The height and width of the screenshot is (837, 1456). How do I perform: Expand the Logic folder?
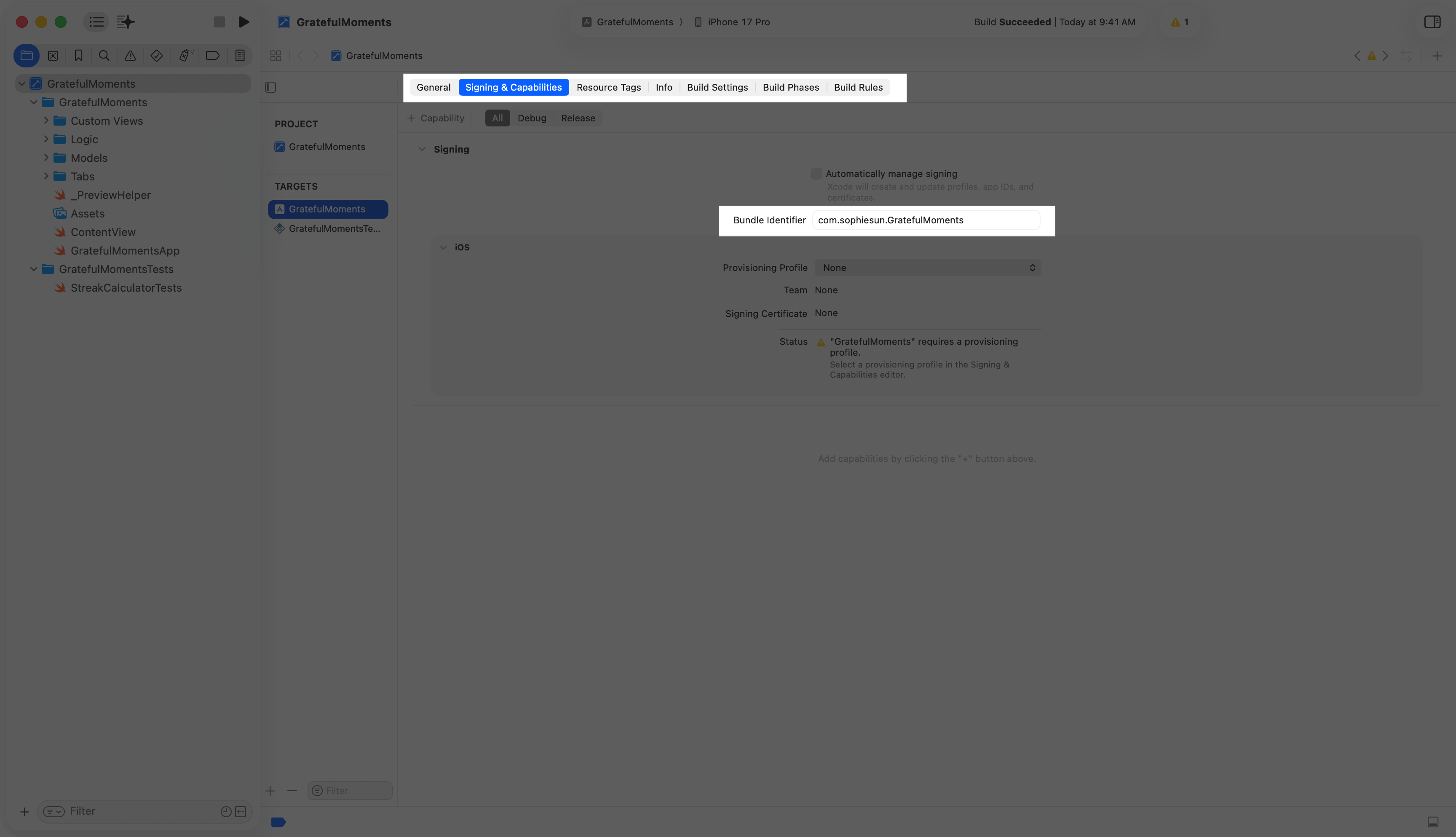[46, 139]
